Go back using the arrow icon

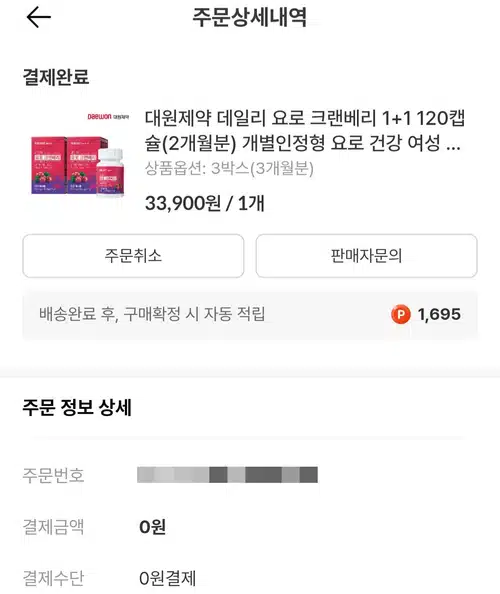point(39,17)
